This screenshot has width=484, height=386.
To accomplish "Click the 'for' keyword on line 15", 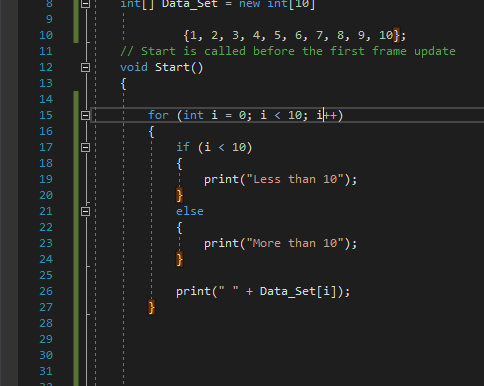I will [158, 115].
